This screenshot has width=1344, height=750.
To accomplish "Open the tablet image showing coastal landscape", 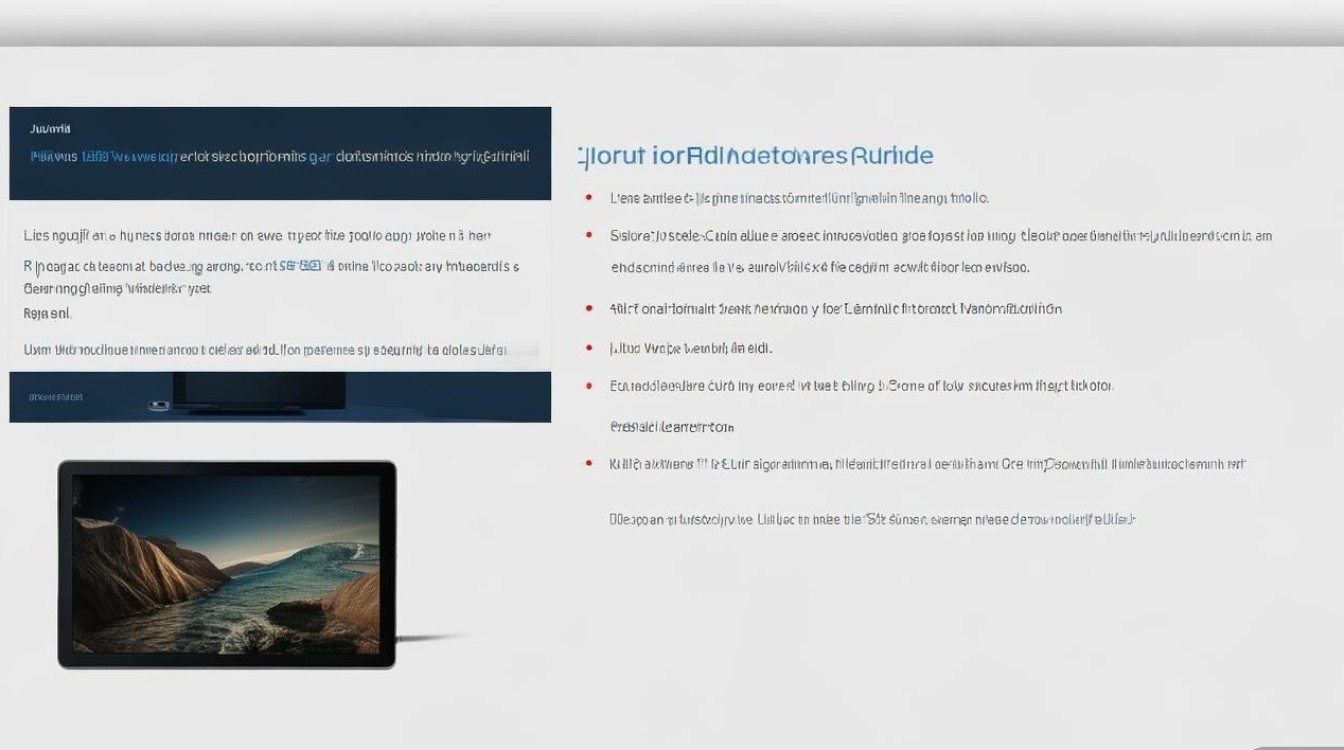I will (x=227, y=564).
